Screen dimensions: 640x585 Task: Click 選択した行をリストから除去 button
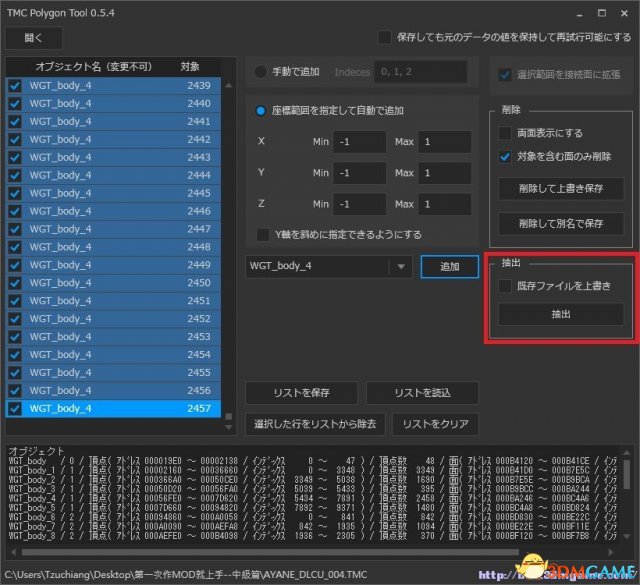pos(316,424)
